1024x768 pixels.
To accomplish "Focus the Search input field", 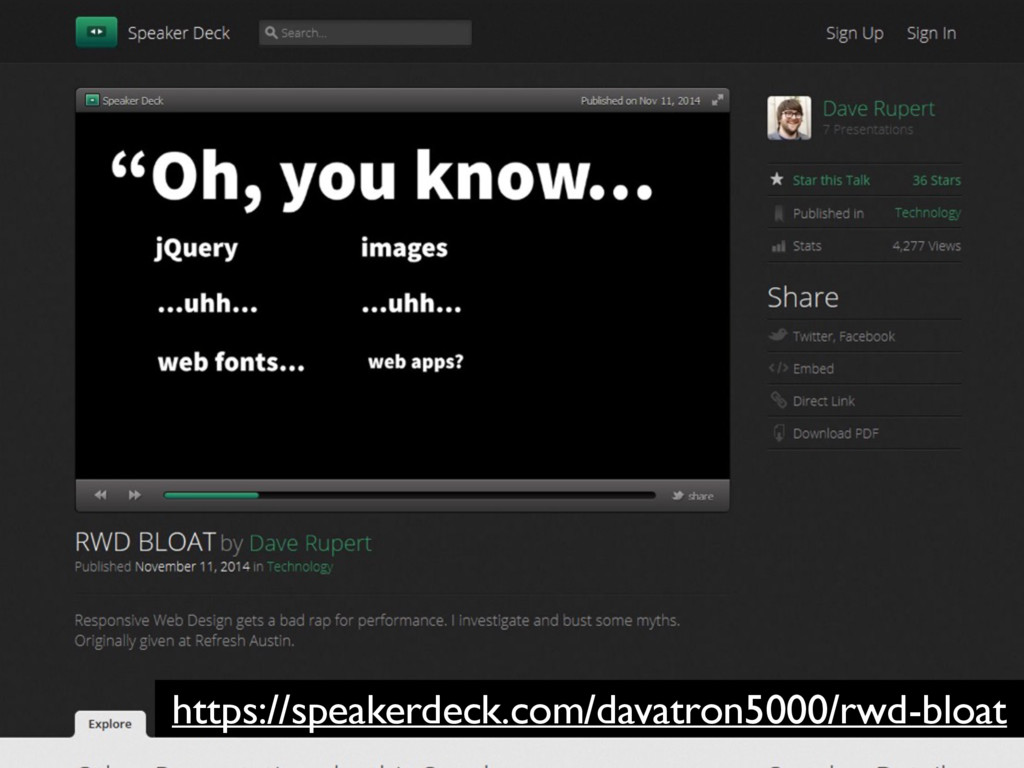I will click(x=365, y=33).
